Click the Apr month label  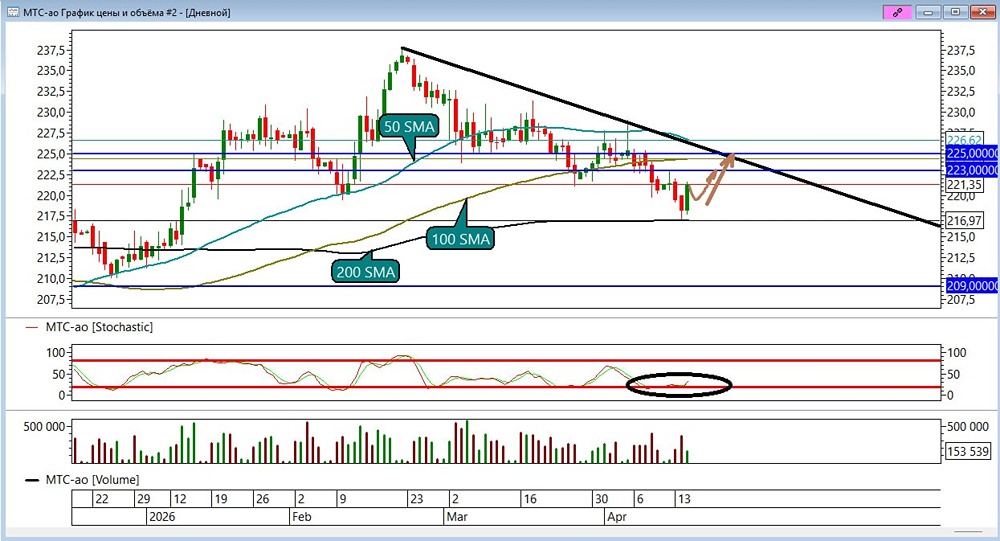pos(616,517)
